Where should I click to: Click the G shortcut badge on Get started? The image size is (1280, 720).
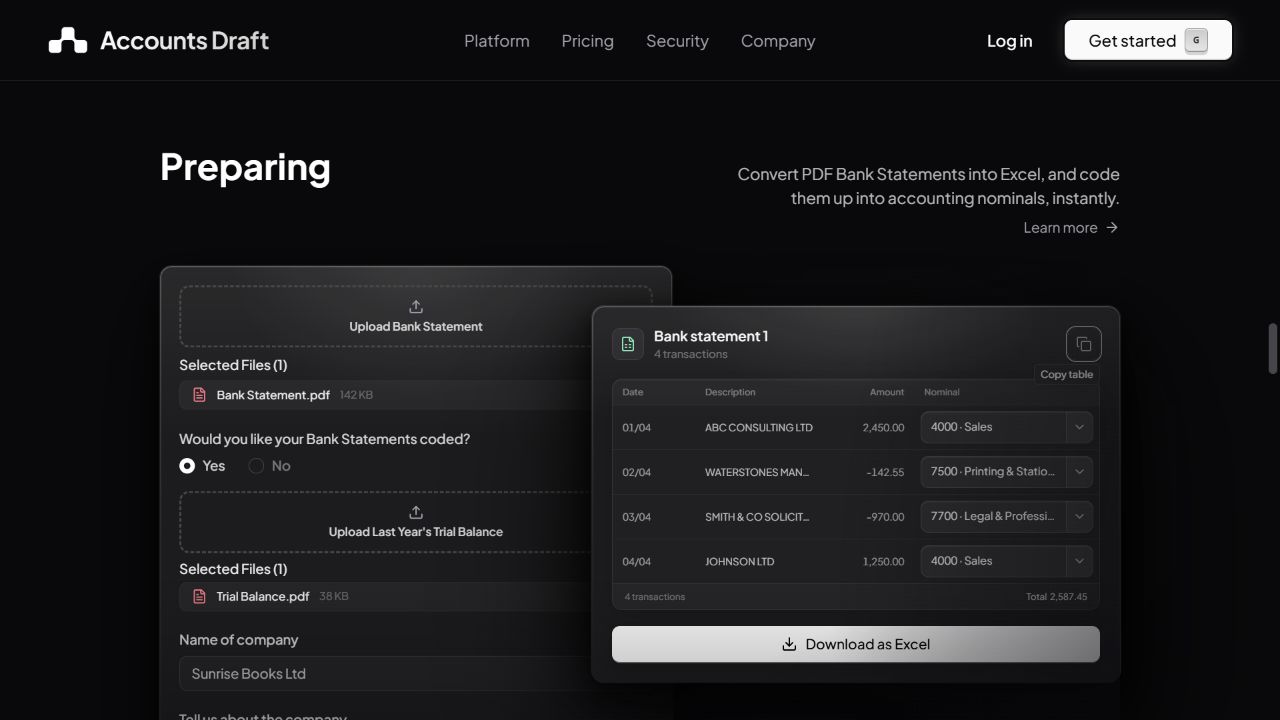(x=1196, y=40)
